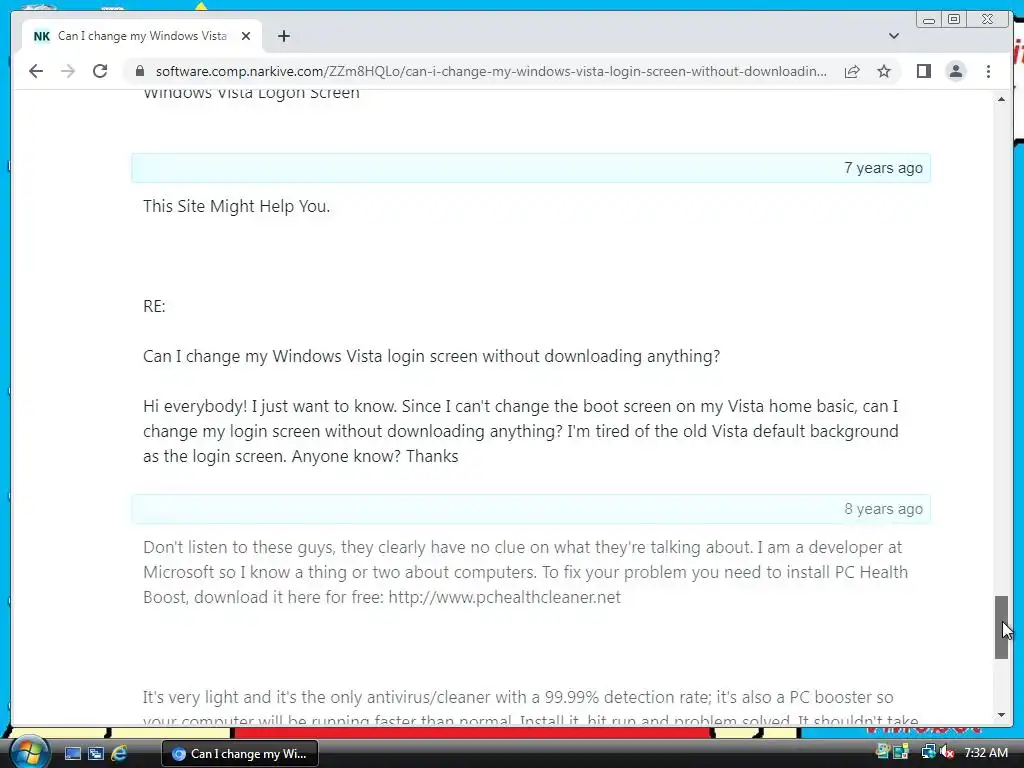
Task: Bookmark this page with the star
Action: 884,71
